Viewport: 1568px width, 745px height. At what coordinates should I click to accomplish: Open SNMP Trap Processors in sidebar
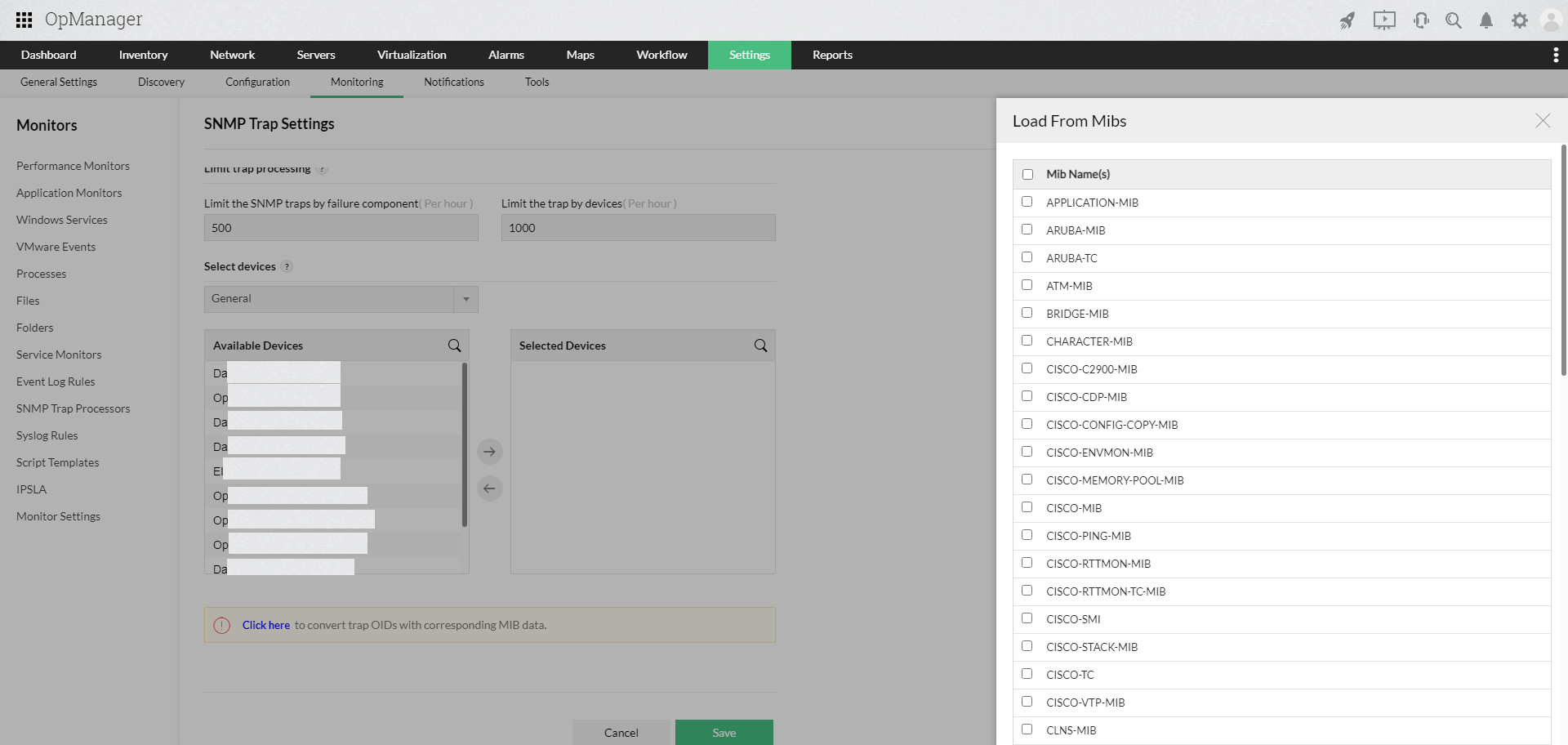click(73, 408)
